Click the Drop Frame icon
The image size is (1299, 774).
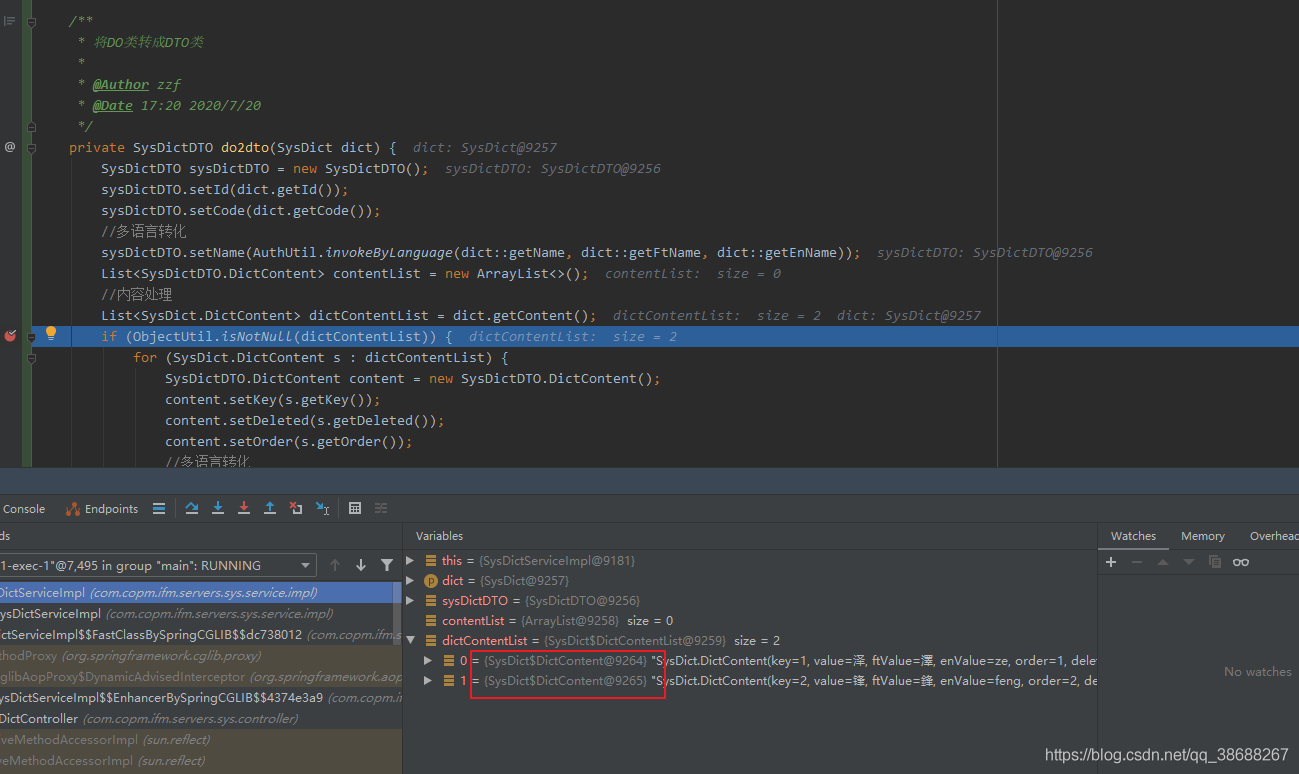click(x=296, y=508)
